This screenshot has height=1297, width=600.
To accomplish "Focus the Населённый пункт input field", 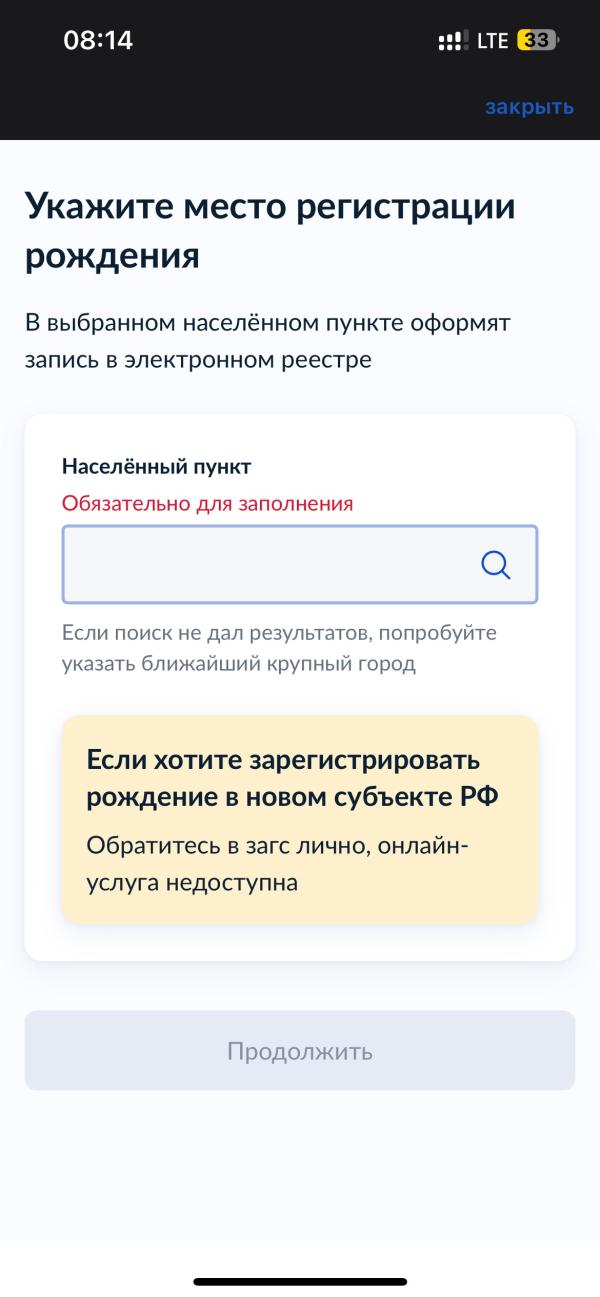I will [270, 565].
